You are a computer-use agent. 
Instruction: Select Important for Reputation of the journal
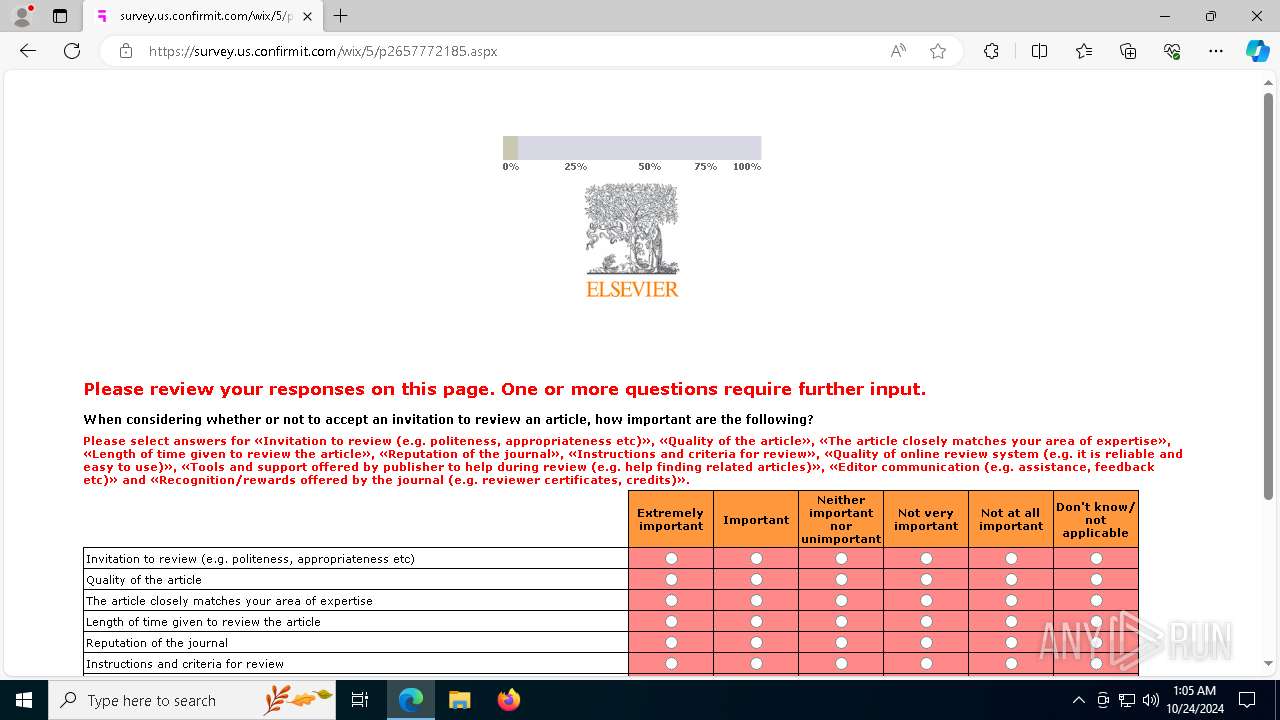756,643
